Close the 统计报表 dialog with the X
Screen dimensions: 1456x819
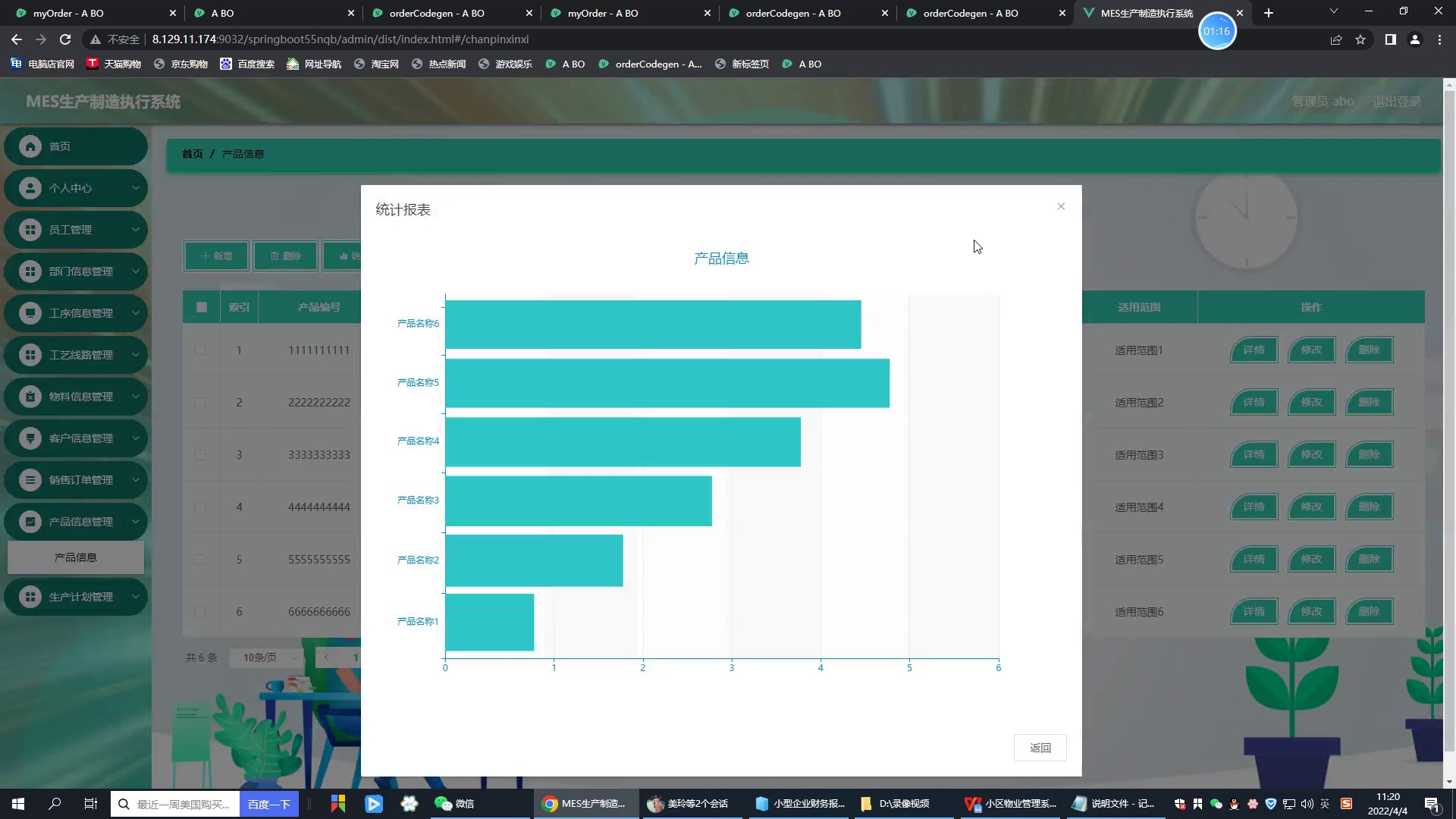tap(1061, 206)
